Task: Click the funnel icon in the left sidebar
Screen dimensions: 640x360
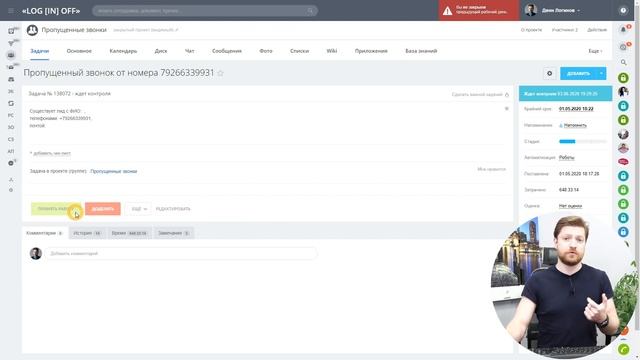Action: pyautogui.click(x=11, y=43)
